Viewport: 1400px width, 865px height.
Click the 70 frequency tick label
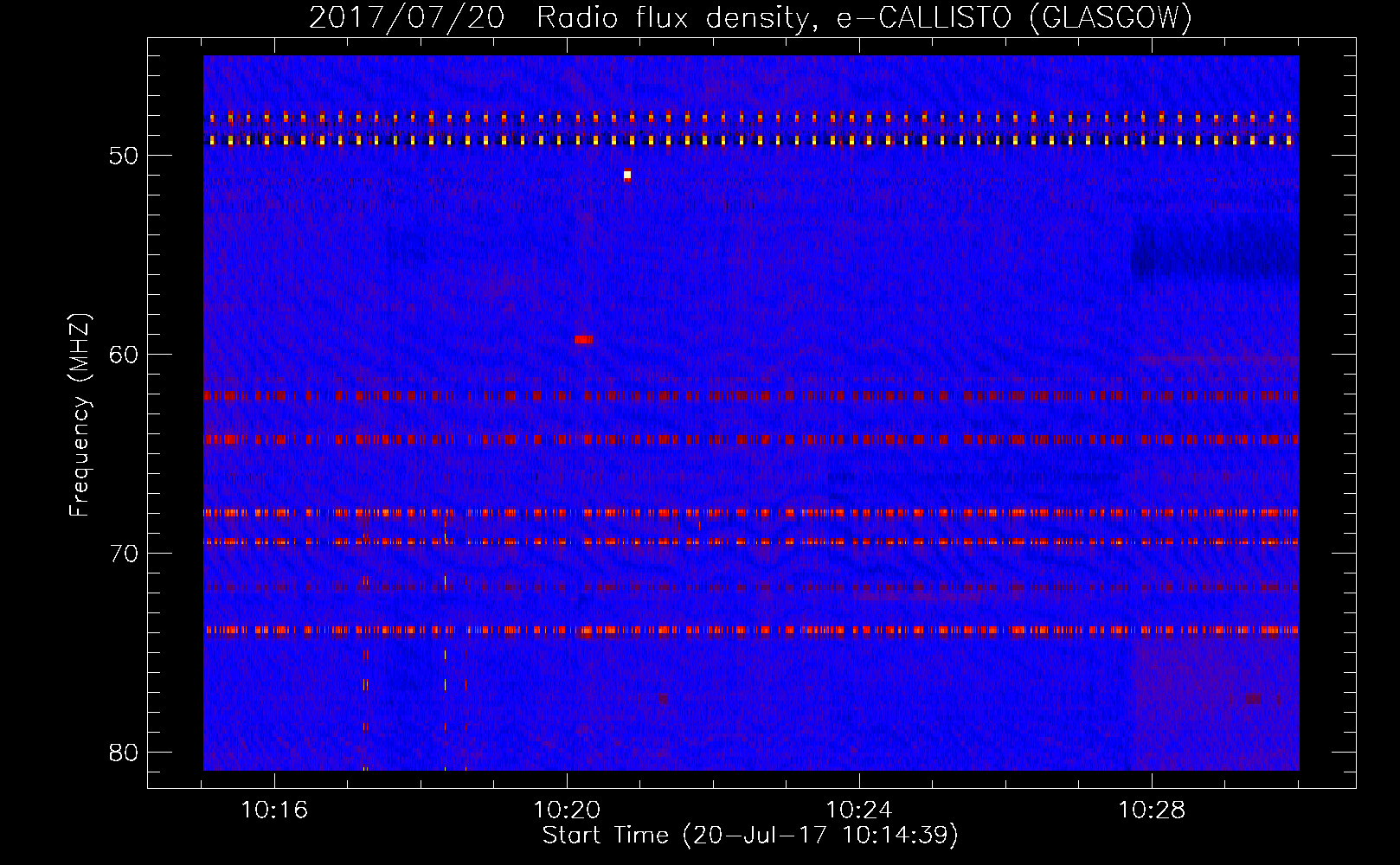point(124,554)
